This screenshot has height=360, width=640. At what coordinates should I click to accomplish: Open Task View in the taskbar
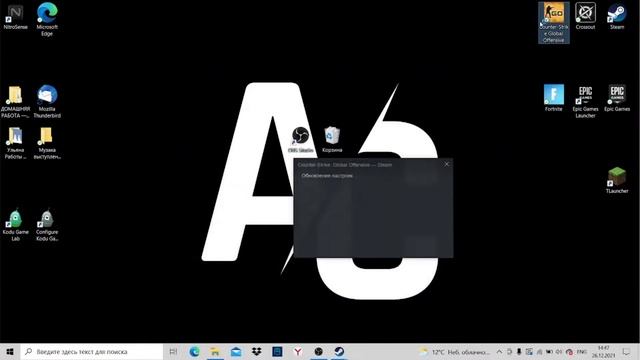(173, 351)
